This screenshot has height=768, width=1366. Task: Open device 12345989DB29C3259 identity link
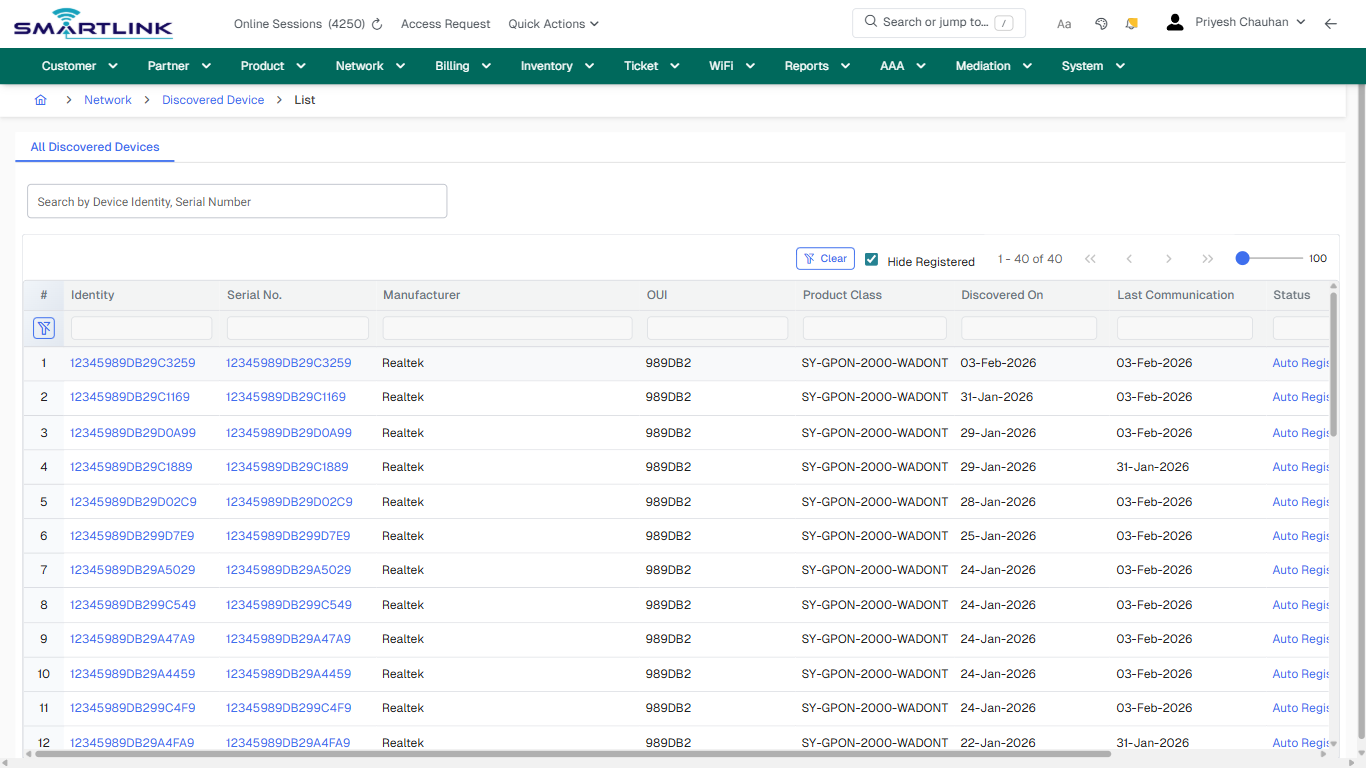[131, 362]
